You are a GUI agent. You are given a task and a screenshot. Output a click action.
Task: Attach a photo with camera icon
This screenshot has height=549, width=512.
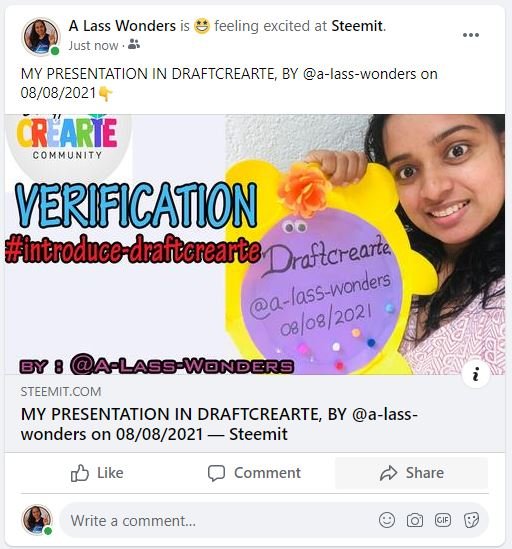coord(415,520)
